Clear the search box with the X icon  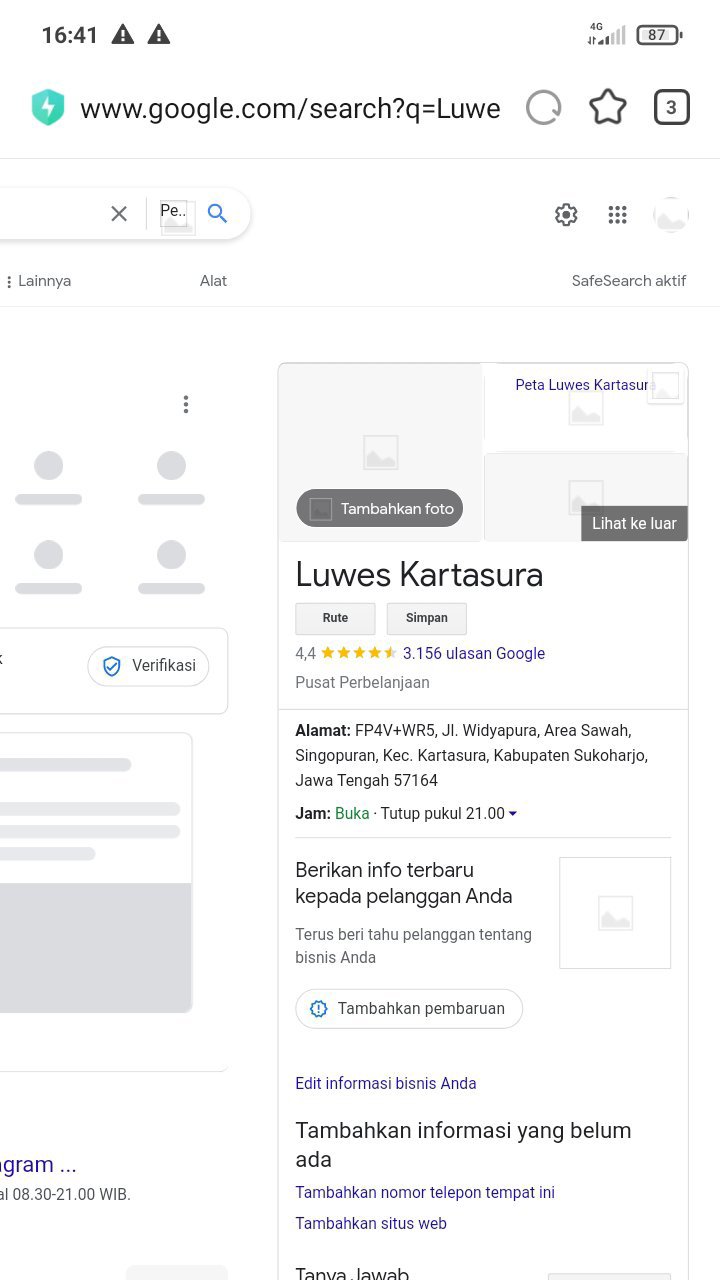119,213
